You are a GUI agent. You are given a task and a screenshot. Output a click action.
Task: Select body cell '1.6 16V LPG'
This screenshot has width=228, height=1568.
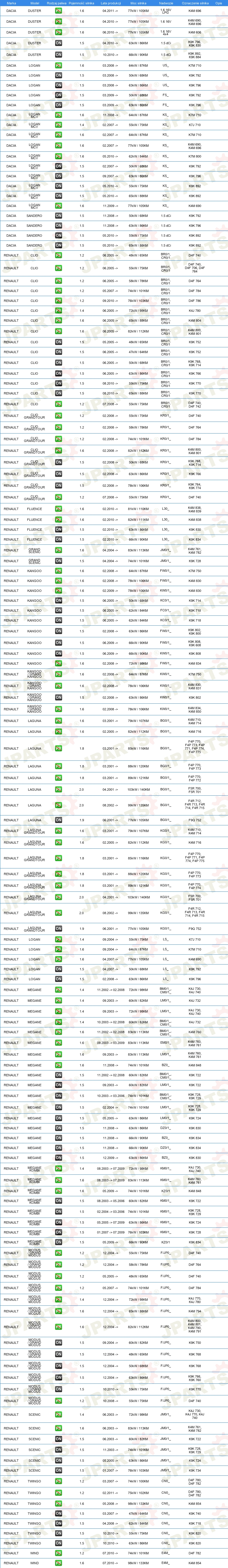click(166, 11)
